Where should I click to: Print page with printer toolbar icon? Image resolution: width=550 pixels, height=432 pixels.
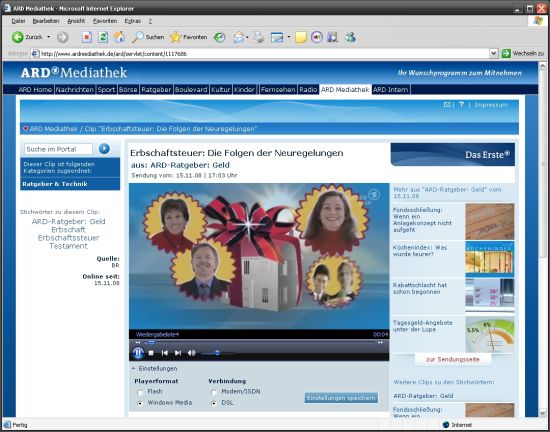[259, 37]
